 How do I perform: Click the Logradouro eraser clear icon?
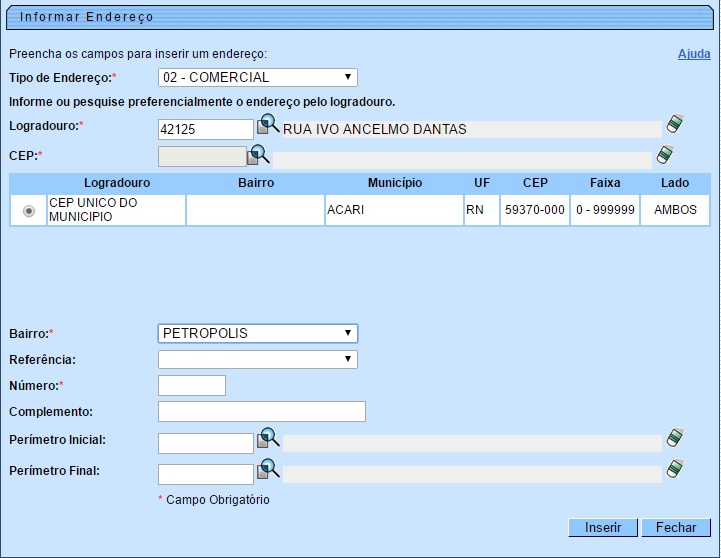point(677,125)
